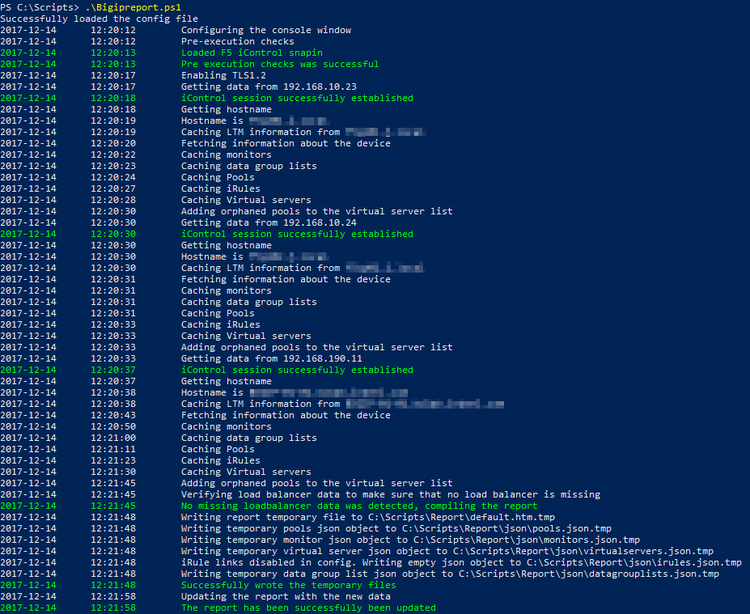Click the green 'Loaded F5 iControl snapin' line
750x614 pixels.
pos(252,53)
